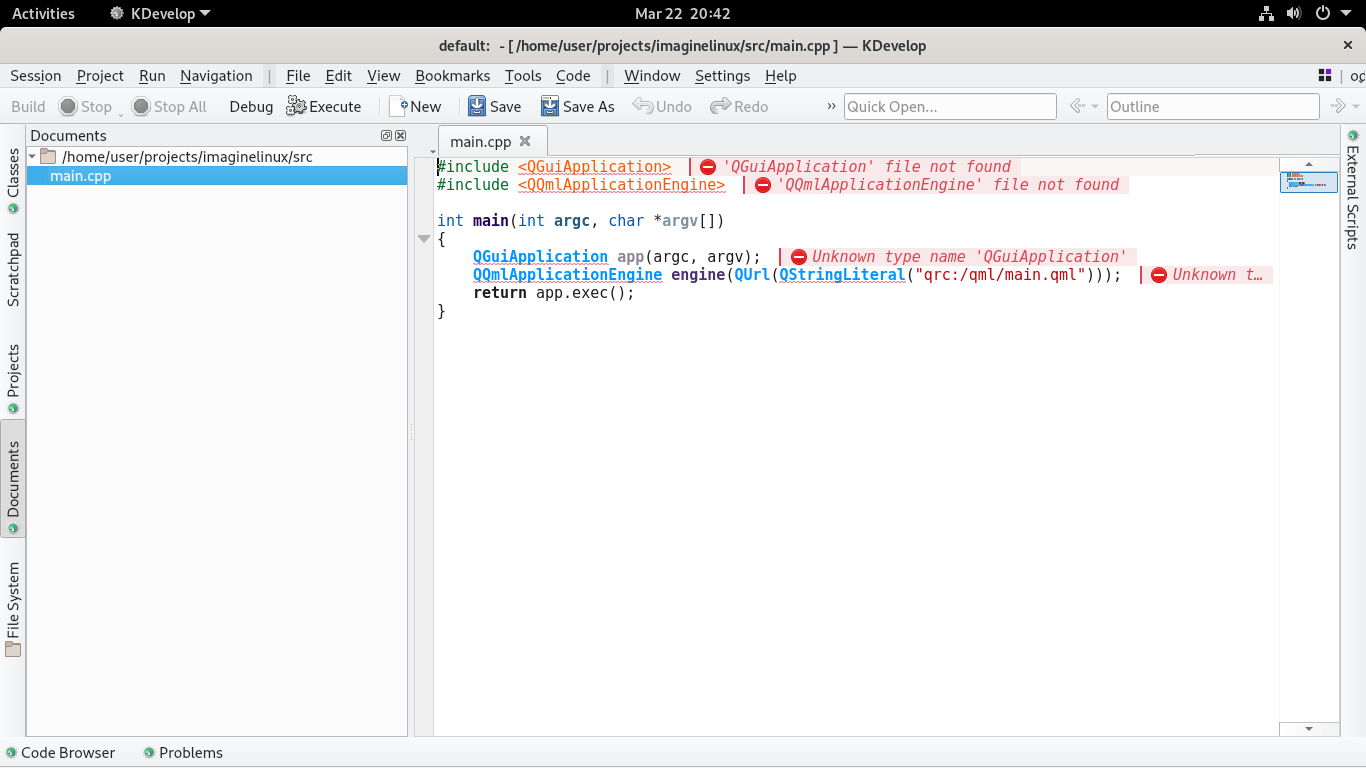
Task: Open the Edit menu
Action: click(x=339, y=76)
